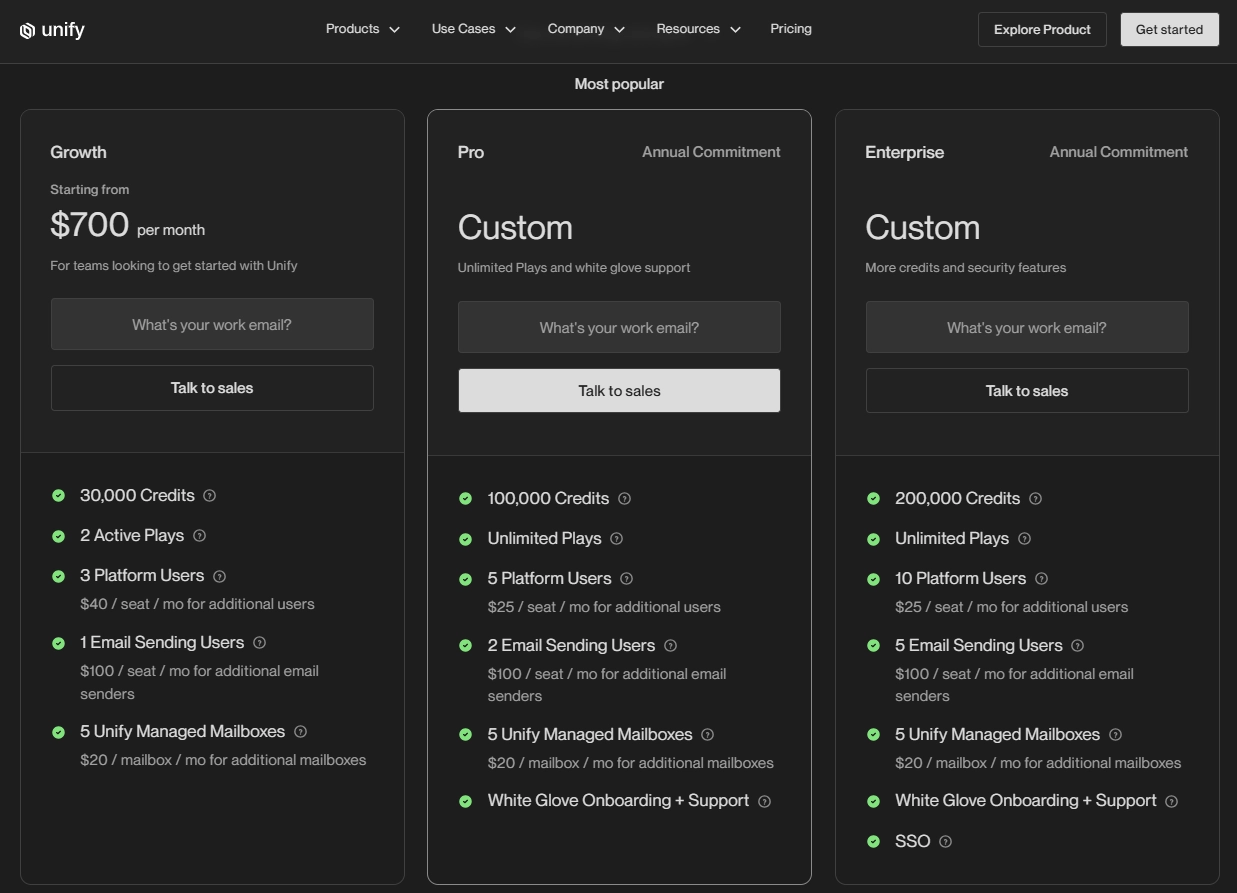
Task: Click green check beside Growth 30,000 Credits
Action: pos(58,495)
